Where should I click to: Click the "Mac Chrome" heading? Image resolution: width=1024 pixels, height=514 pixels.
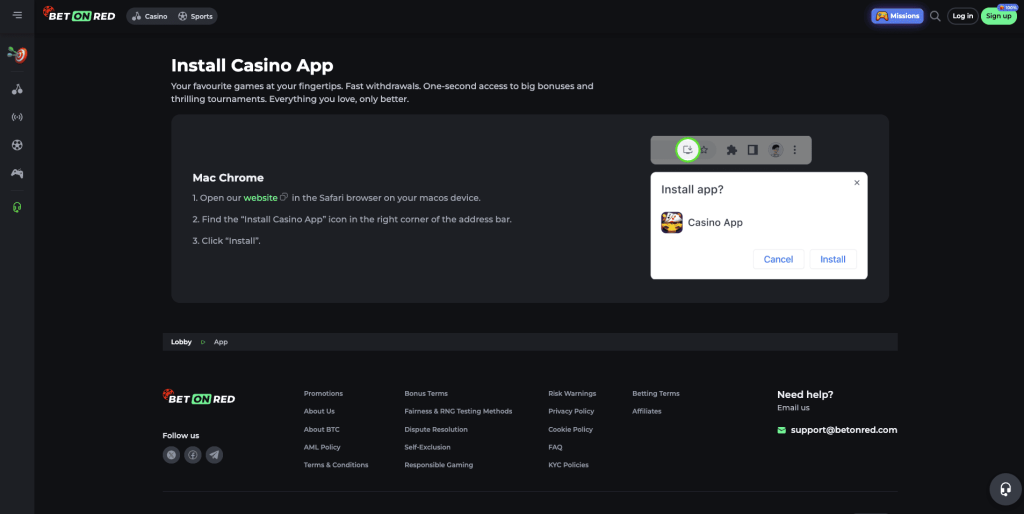pyautogui.click(x=228, y=178)
